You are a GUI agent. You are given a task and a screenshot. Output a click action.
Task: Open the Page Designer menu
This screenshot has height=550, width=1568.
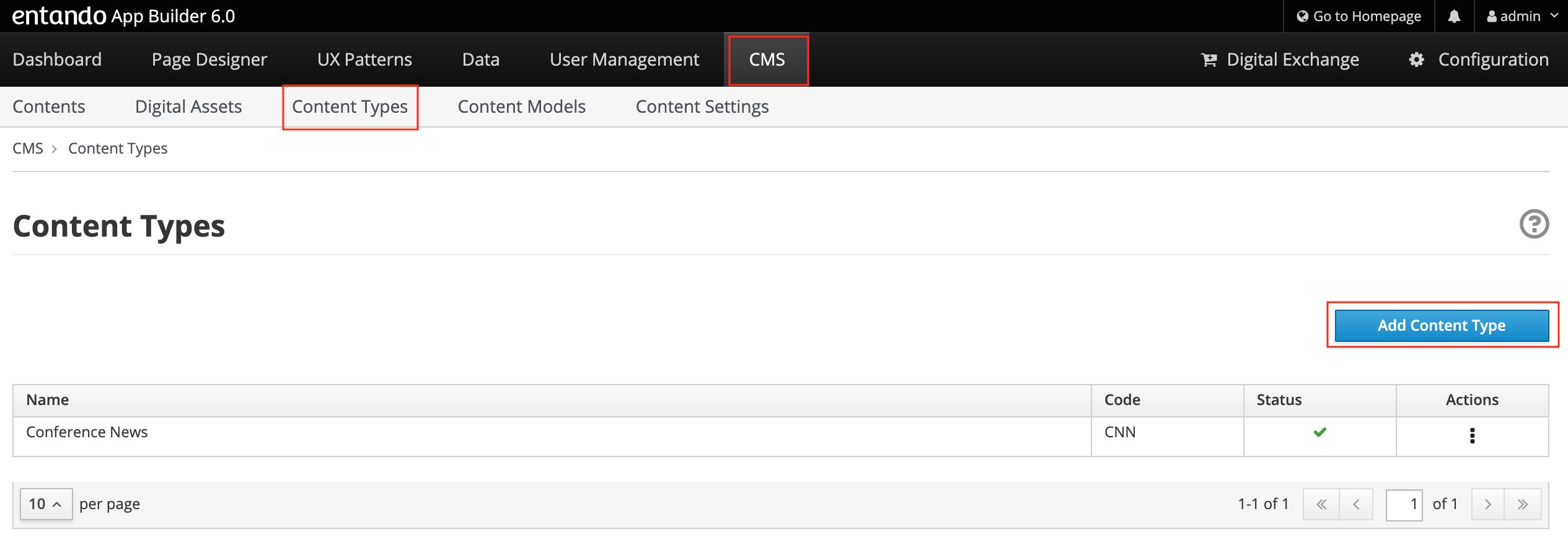(209, 59)
